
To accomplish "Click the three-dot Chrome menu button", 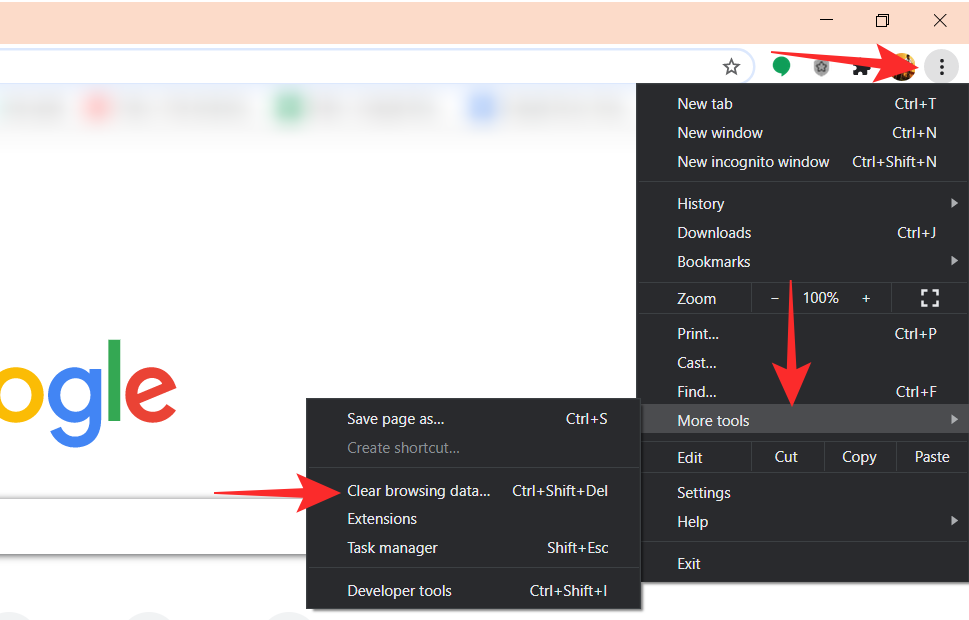I will (x=941, y=66).
